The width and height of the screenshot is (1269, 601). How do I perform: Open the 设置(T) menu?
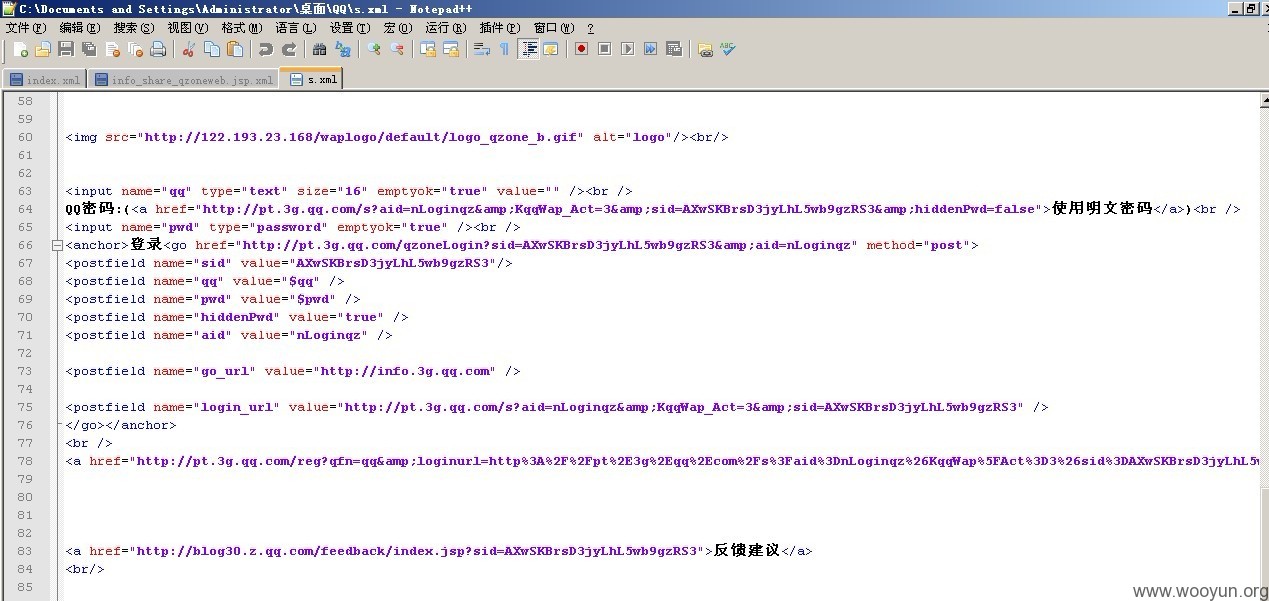[x=350, y=27]
